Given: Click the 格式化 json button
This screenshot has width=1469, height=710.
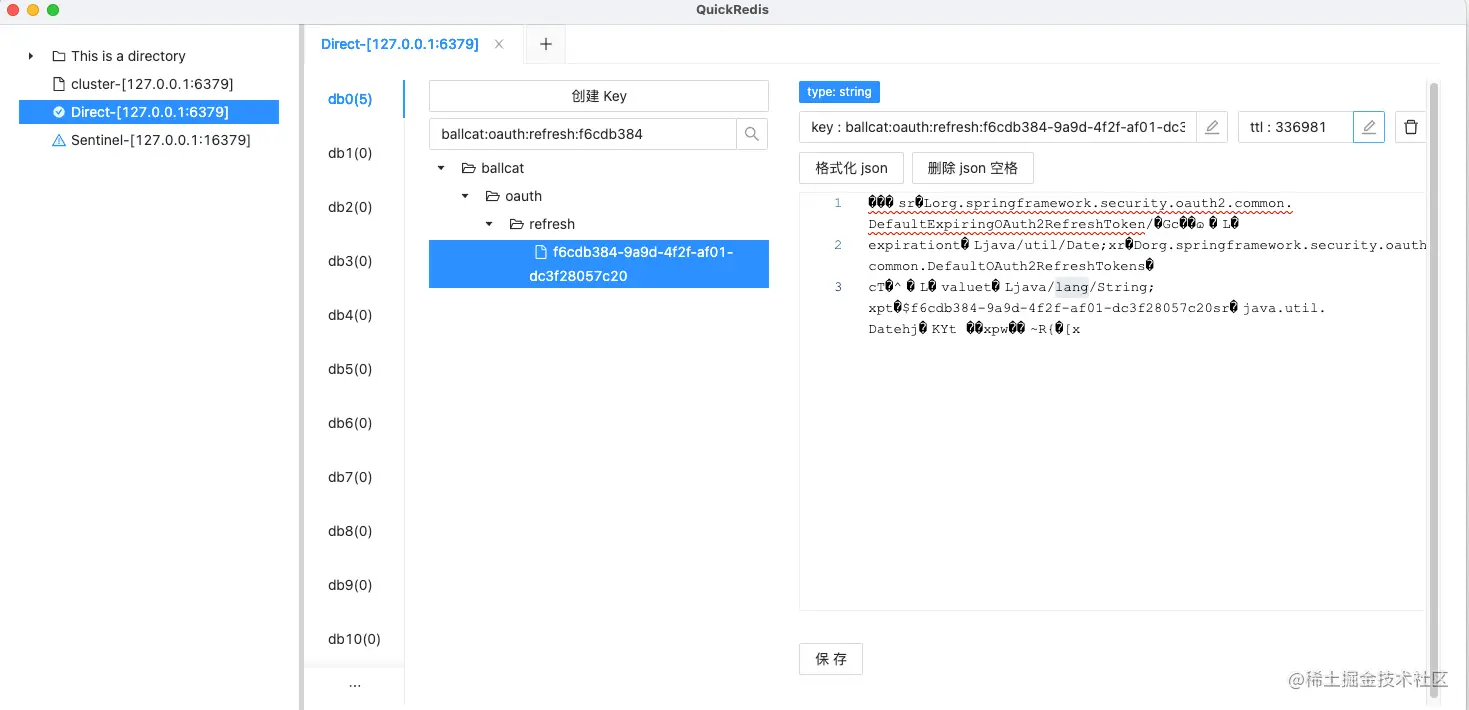Looking at the screenshot, I should (852, 168).
